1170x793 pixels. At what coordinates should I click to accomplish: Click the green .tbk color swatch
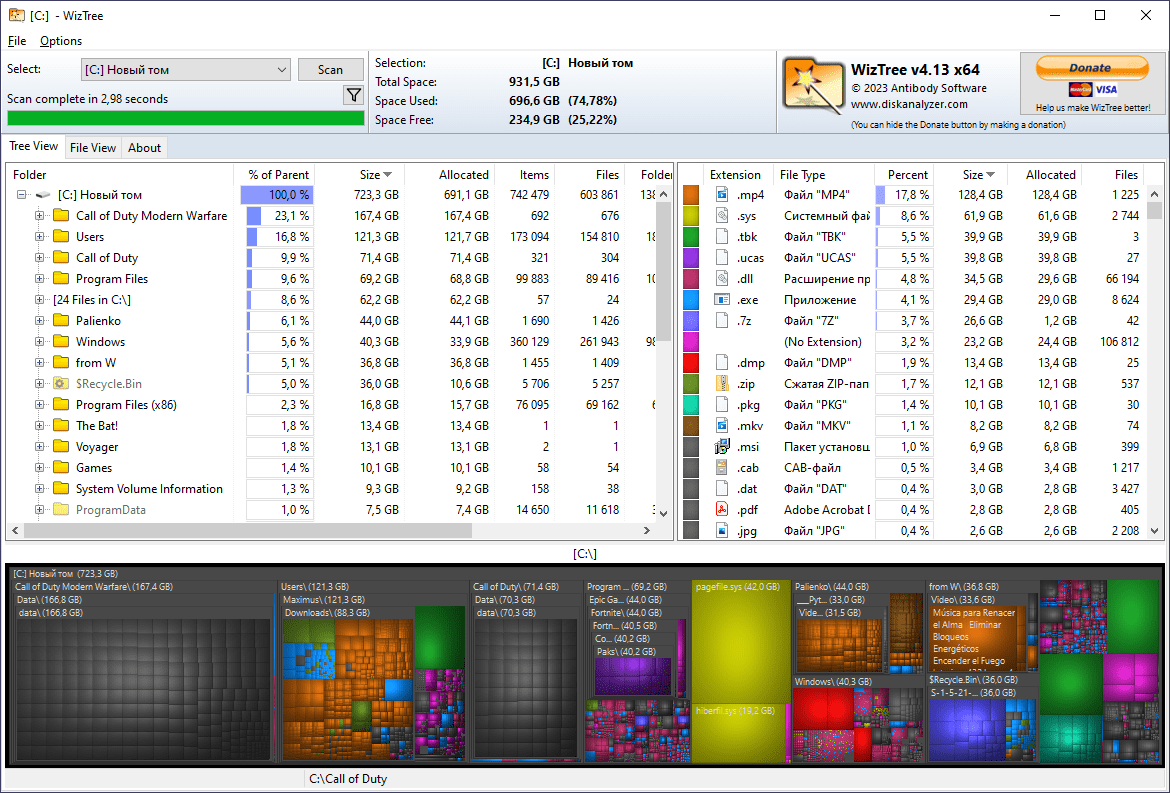(x=691, y=236)
